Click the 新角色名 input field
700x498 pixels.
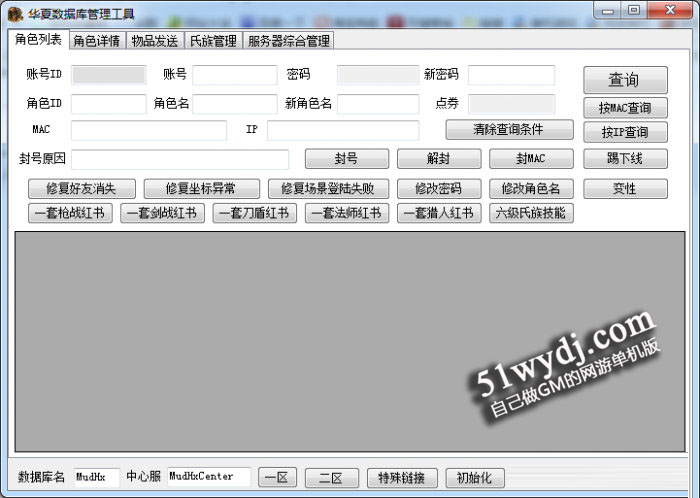(x=378, y=104)
